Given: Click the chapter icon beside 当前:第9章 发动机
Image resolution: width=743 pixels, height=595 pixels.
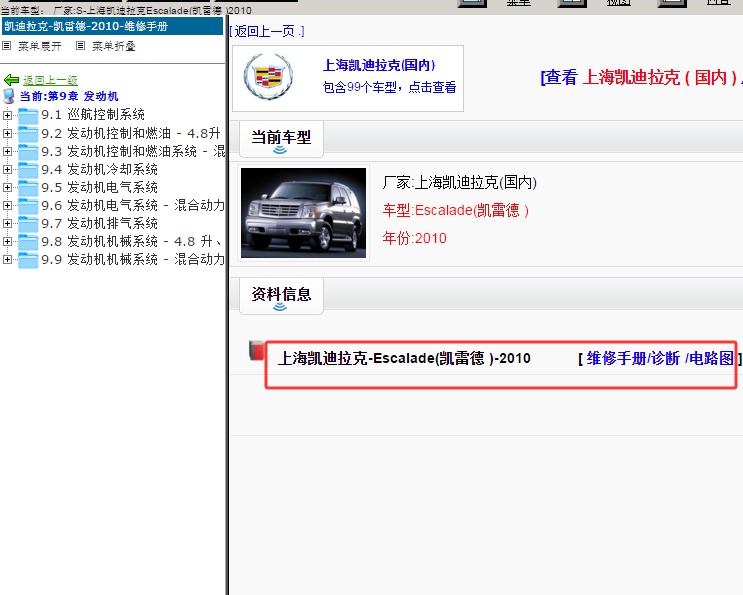Looking at the screenshot, I should [x=9, y=96].
